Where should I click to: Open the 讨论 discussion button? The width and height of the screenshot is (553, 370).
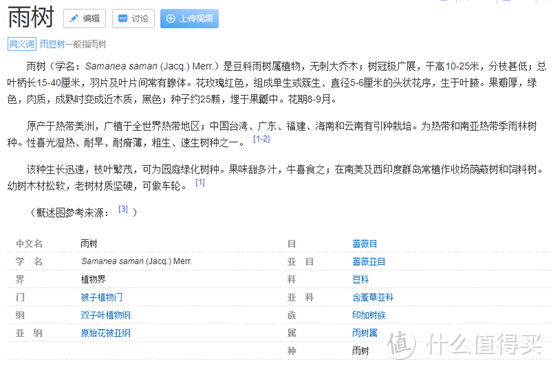click(x=133, y=18)
